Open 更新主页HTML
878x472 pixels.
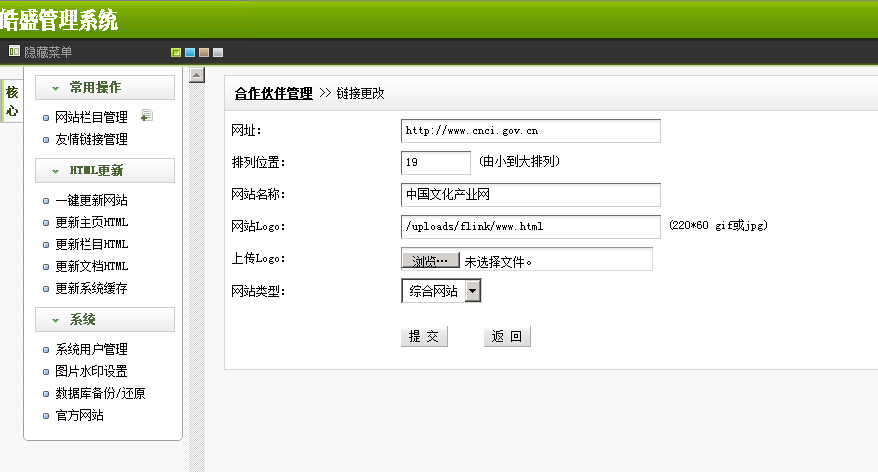pyautogui.click(x=92, y=222)
